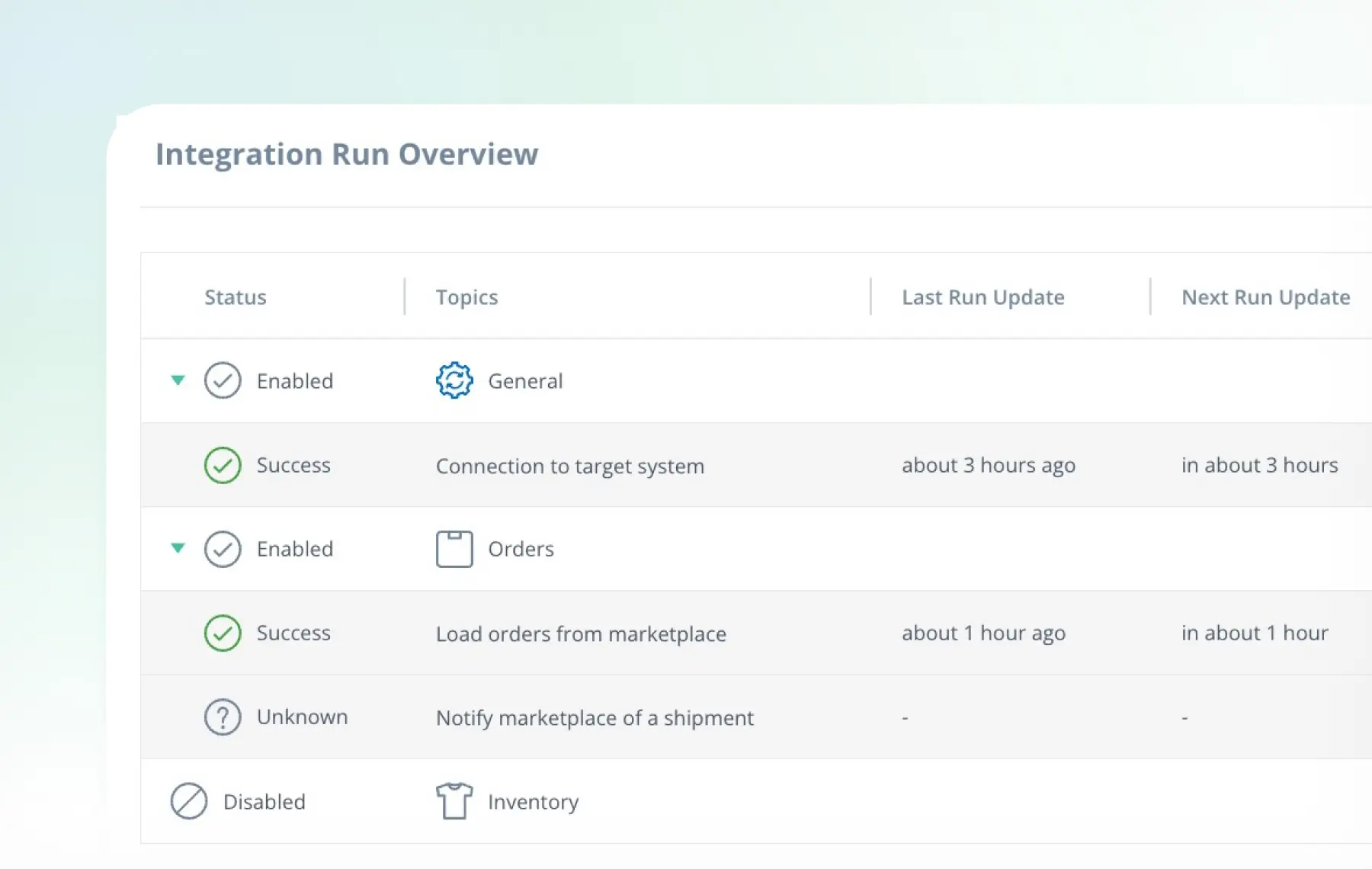Click the Integration Run Overview heading
1372x869 pixels.
pyautogui.click(x=347, y=154)
